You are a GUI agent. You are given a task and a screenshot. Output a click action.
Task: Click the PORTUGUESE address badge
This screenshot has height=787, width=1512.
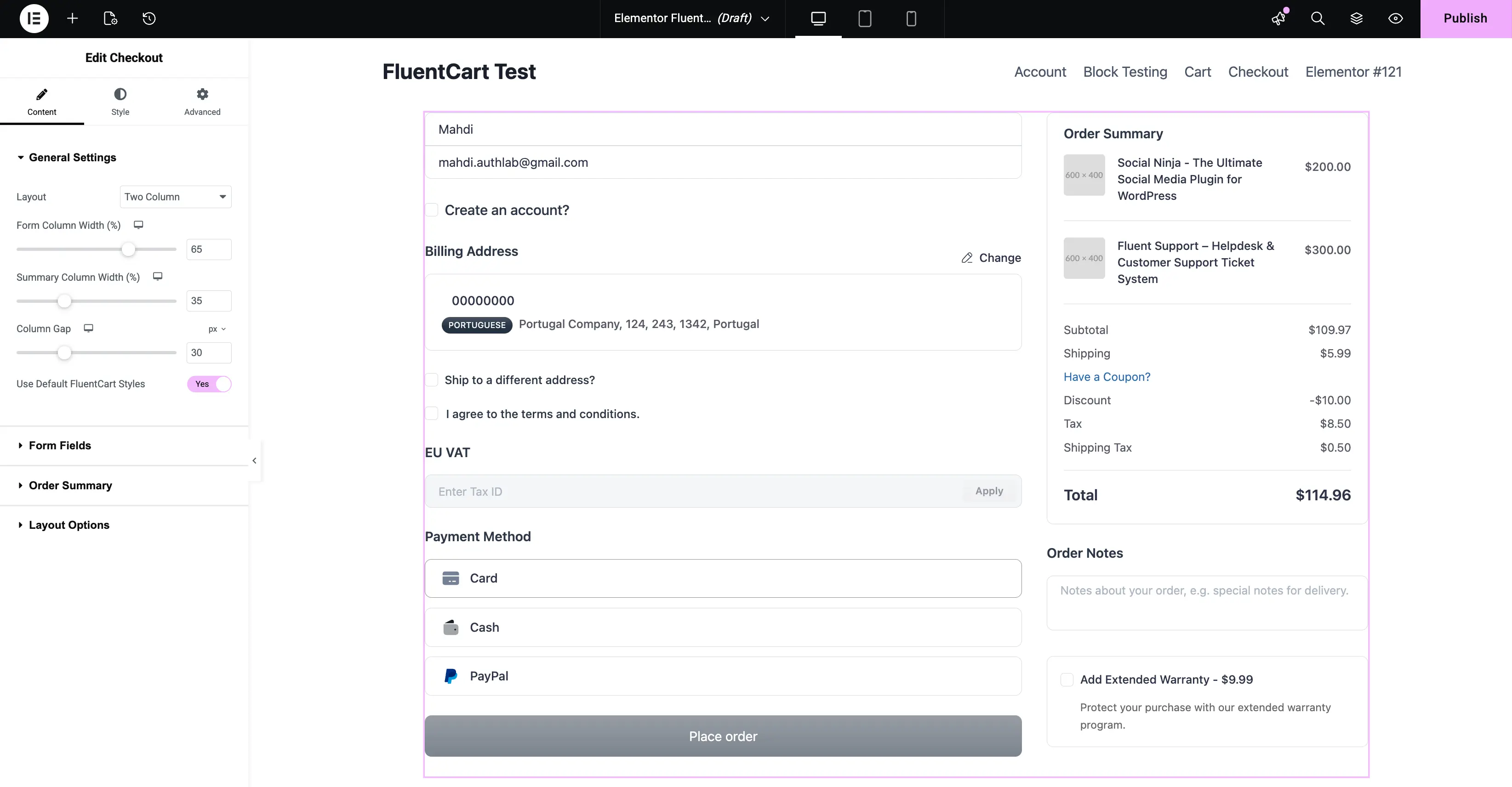tap(477, 325)
